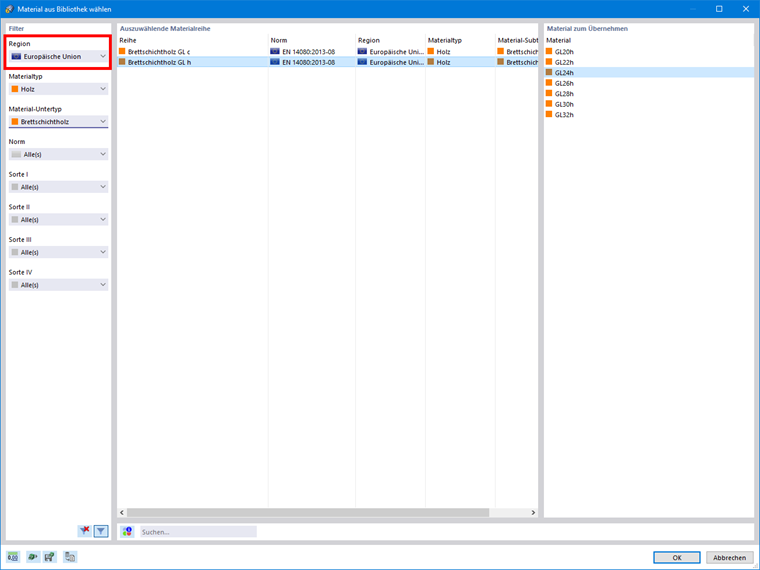Image resolution: width=760 pixels, height=570 pixels.
Task: Select row Brettschichtholz GL c
Action: point(328,51)
